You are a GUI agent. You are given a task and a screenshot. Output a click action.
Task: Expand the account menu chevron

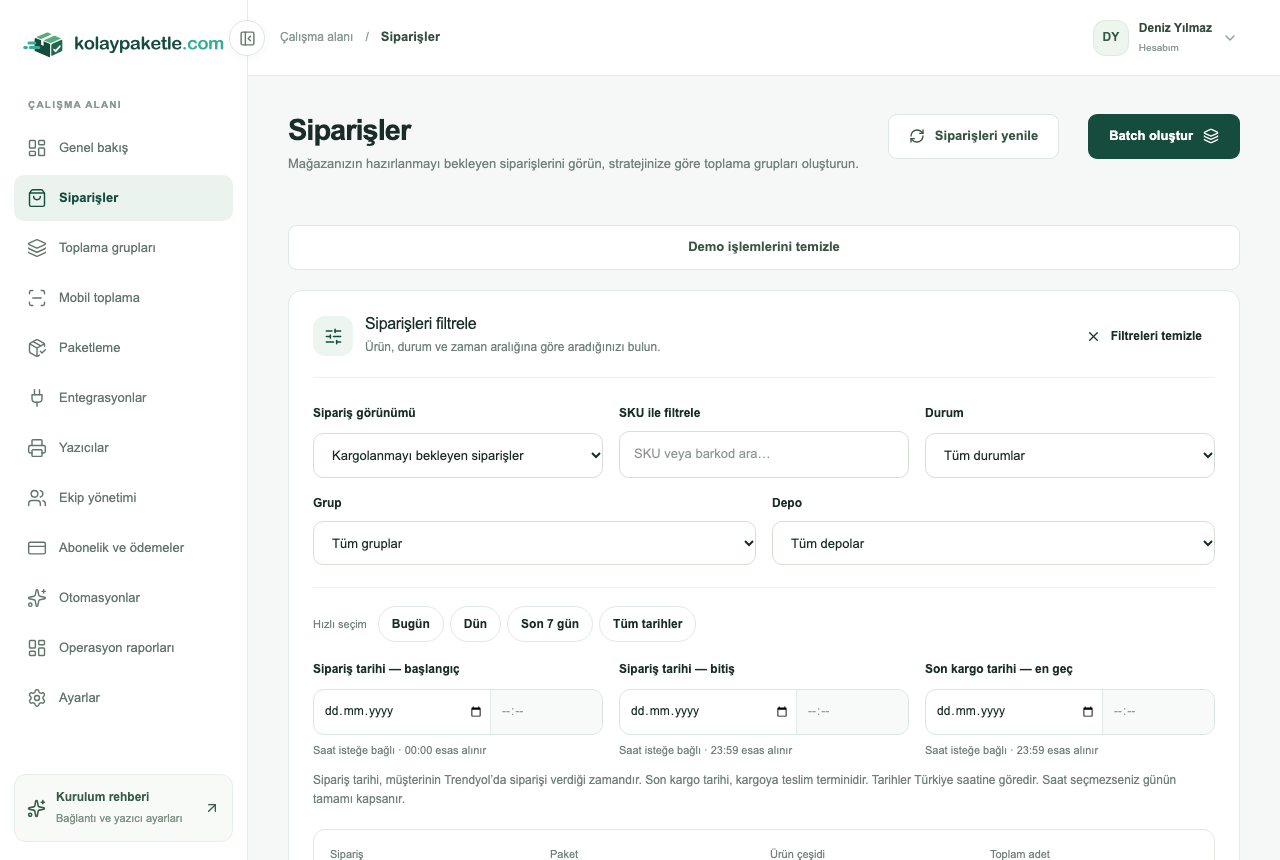click(x=1230, y=38)
